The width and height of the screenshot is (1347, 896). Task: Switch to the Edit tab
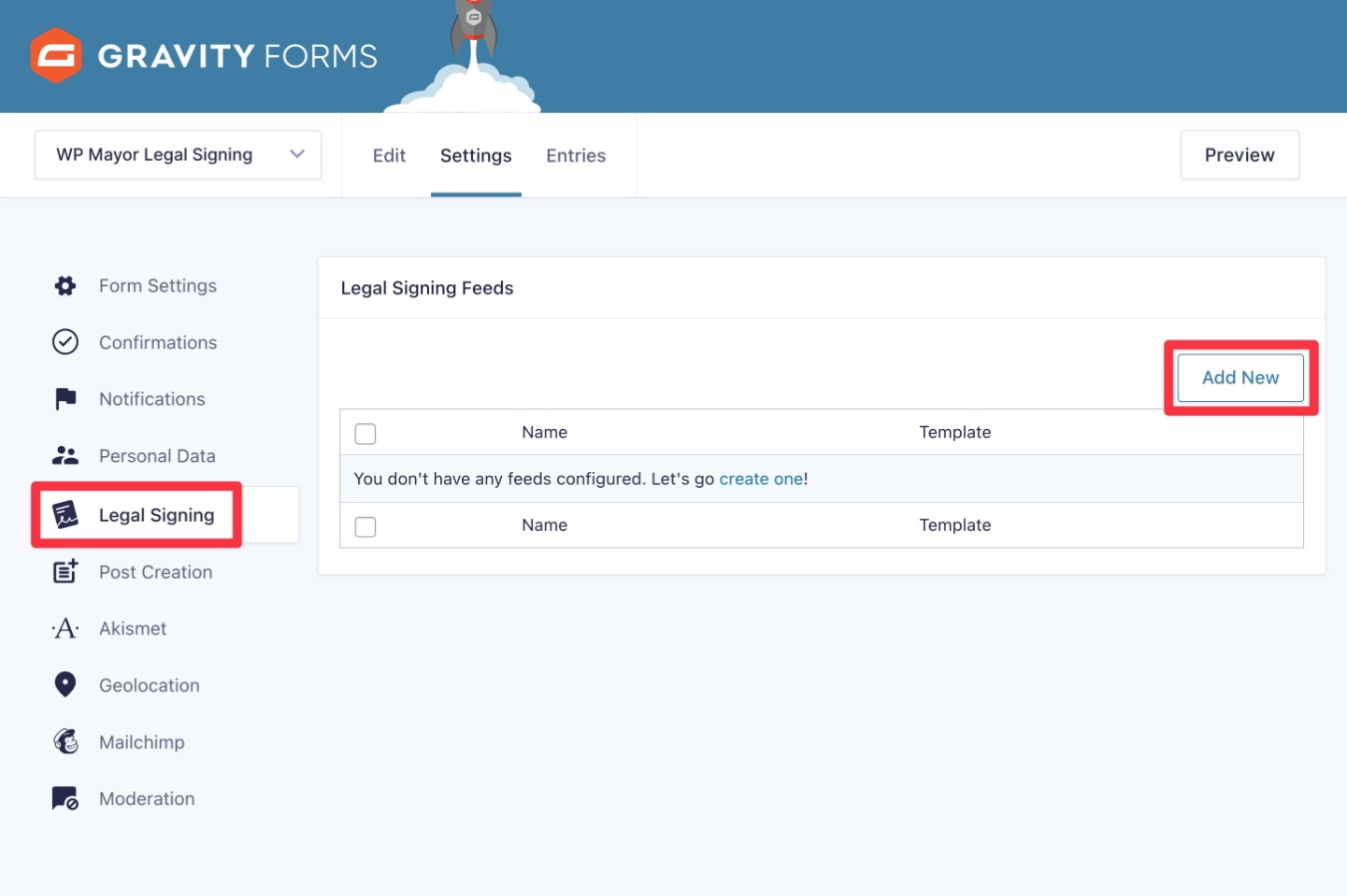pyautogui.click(x=389, y=156)
